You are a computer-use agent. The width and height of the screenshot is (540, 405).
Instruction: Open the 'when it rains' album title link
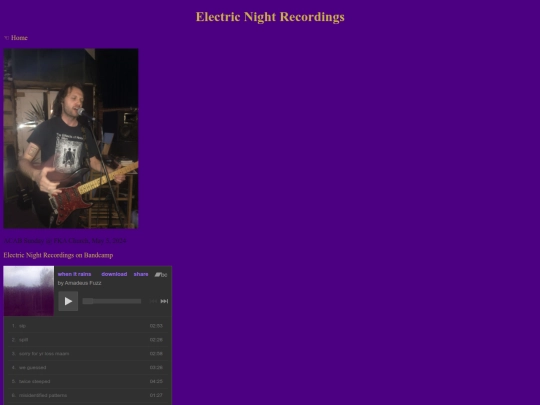74,274
